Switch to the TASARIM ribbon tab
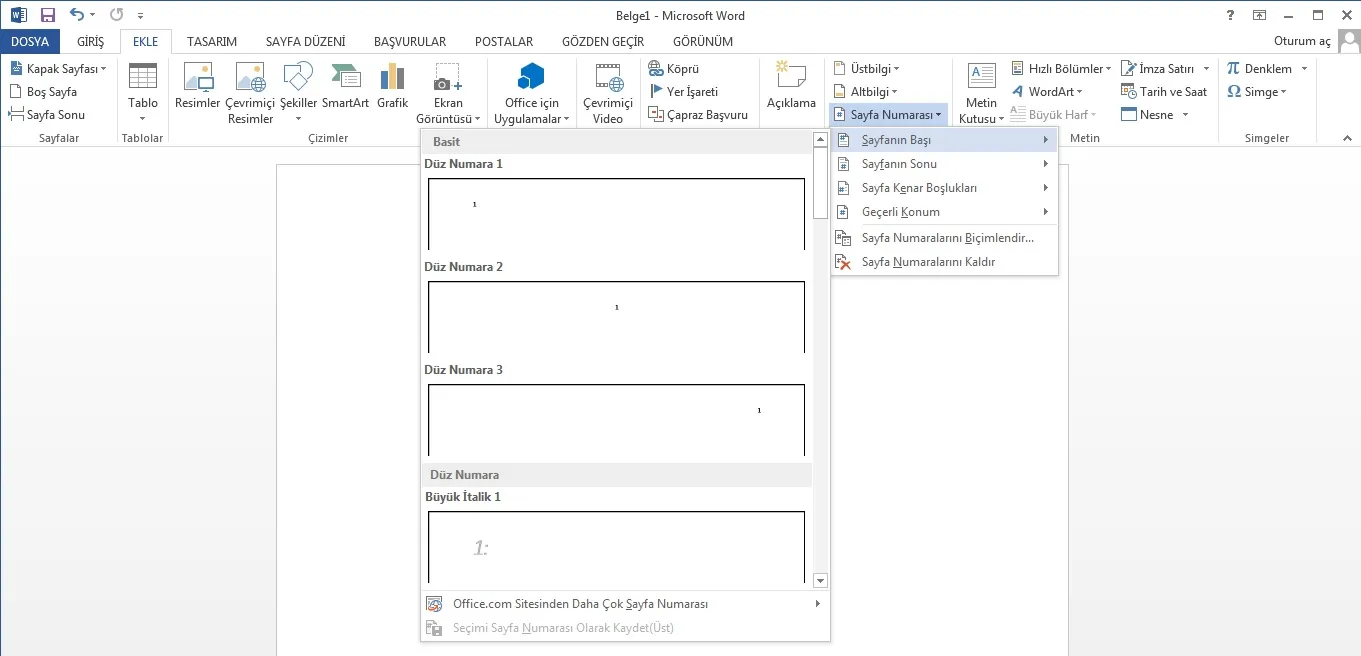1361x656 pixels. click(x=212, y=42)
